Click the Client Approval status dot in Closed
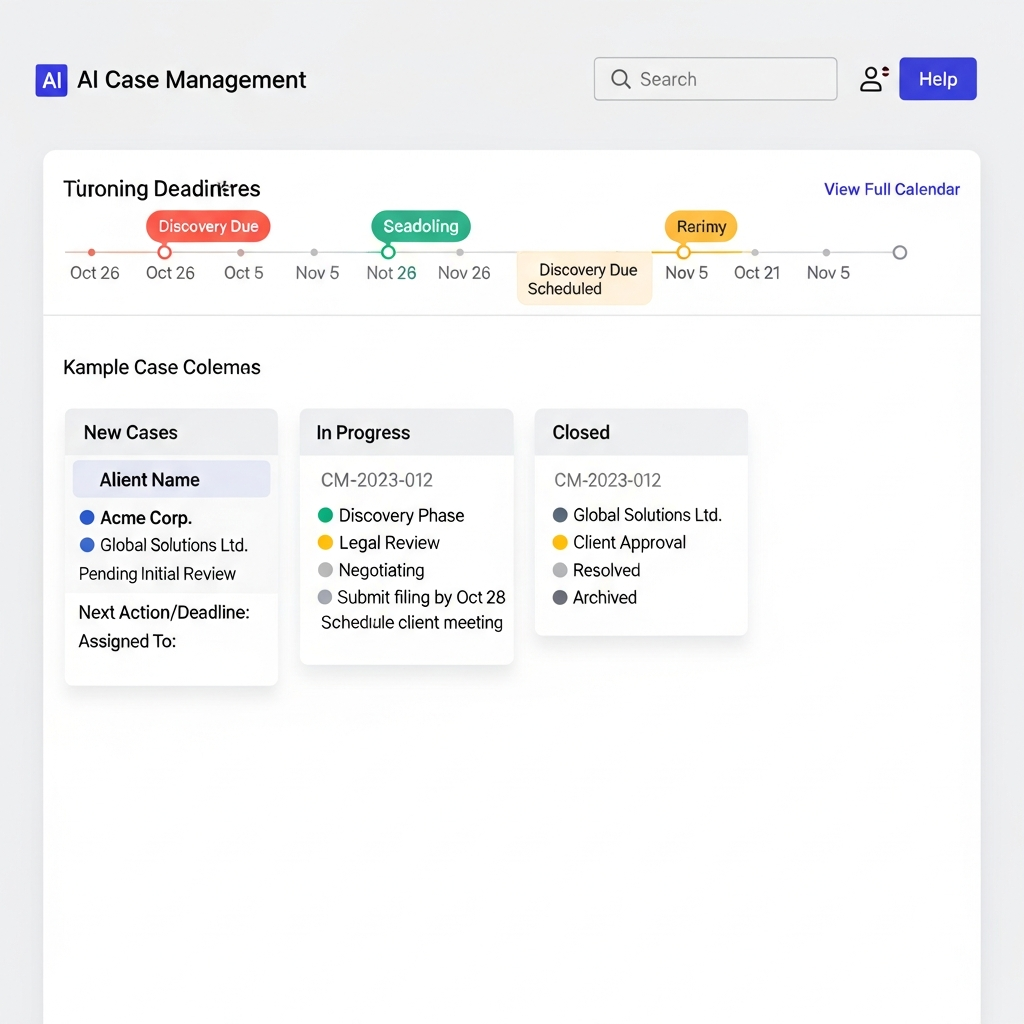This screenshot has width=1024, height=1024. click(x=560, y=543)
